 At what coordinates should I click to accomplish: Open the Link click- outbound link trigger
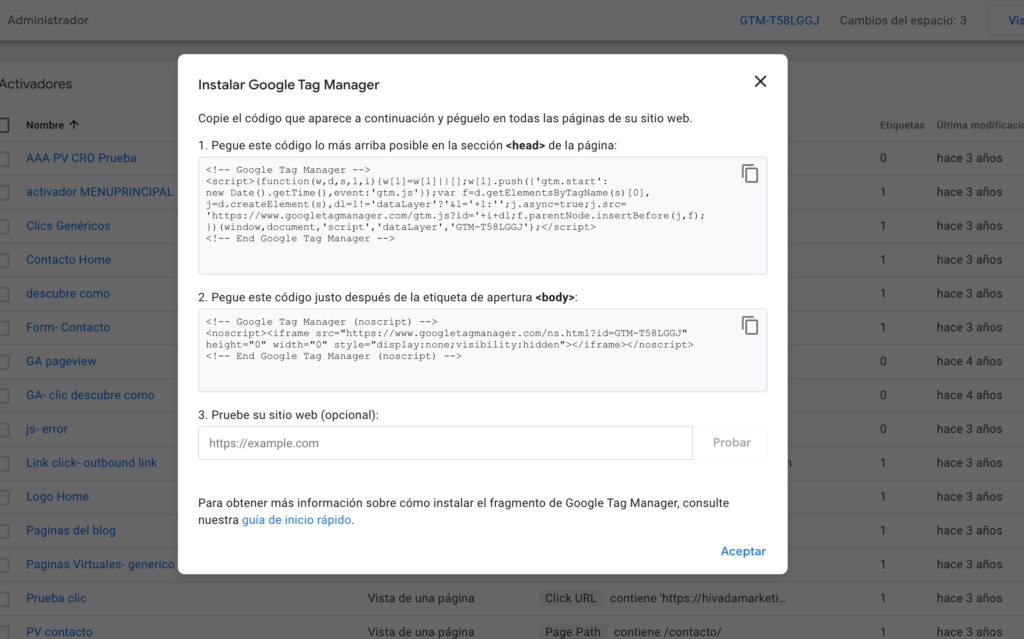pyautogui.click(x=91, y=463)
